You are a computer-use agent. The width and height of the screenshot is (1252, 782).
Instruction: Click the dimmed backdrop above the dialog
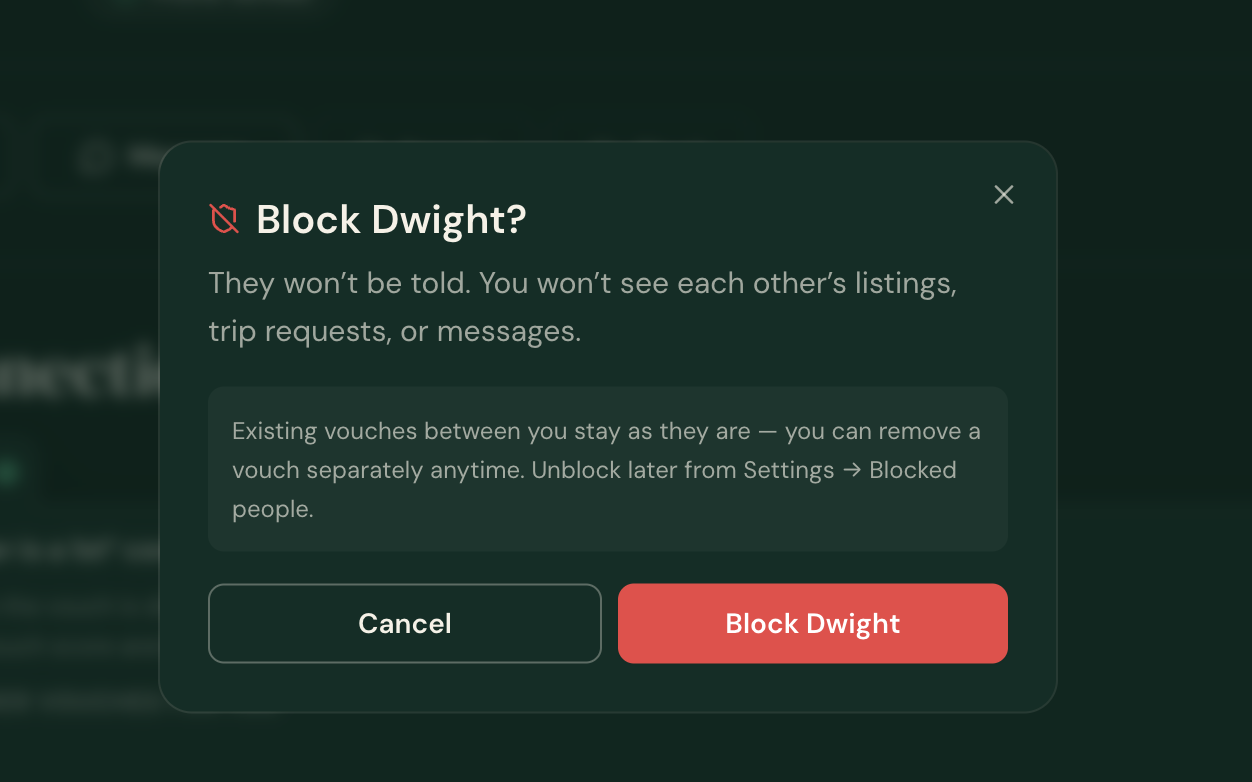(x=626, y=70)
